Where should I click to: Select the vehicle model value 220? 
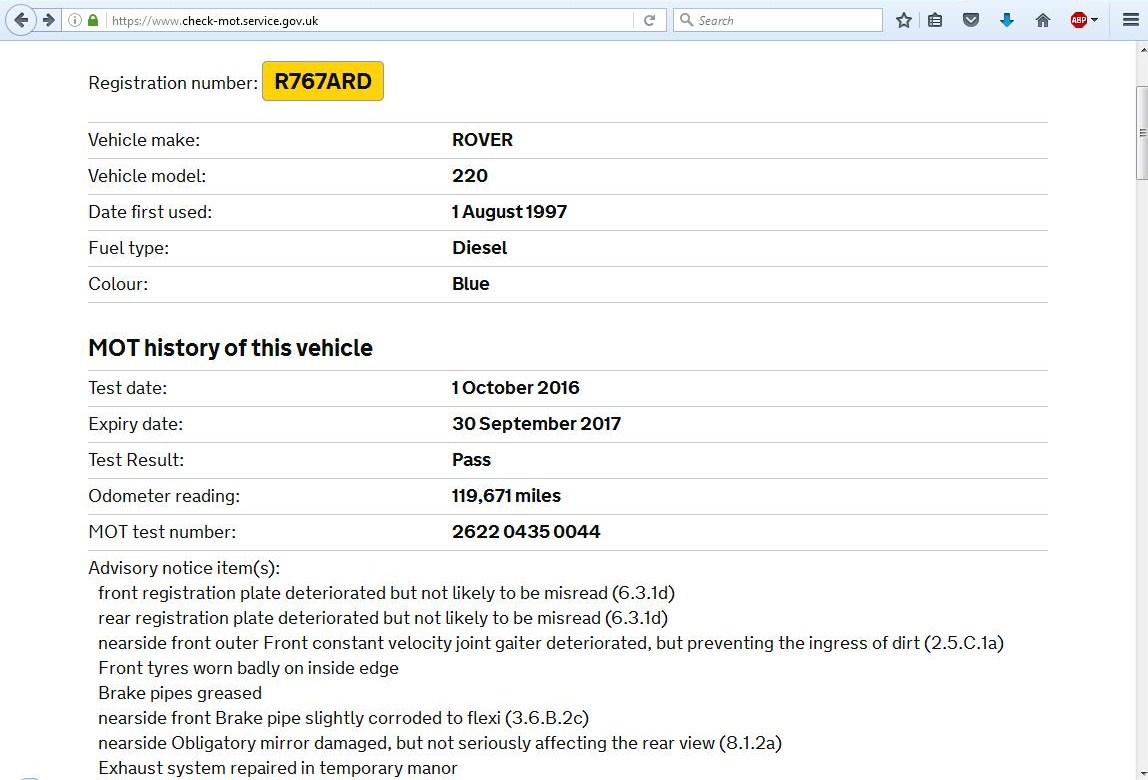[470, 176]
